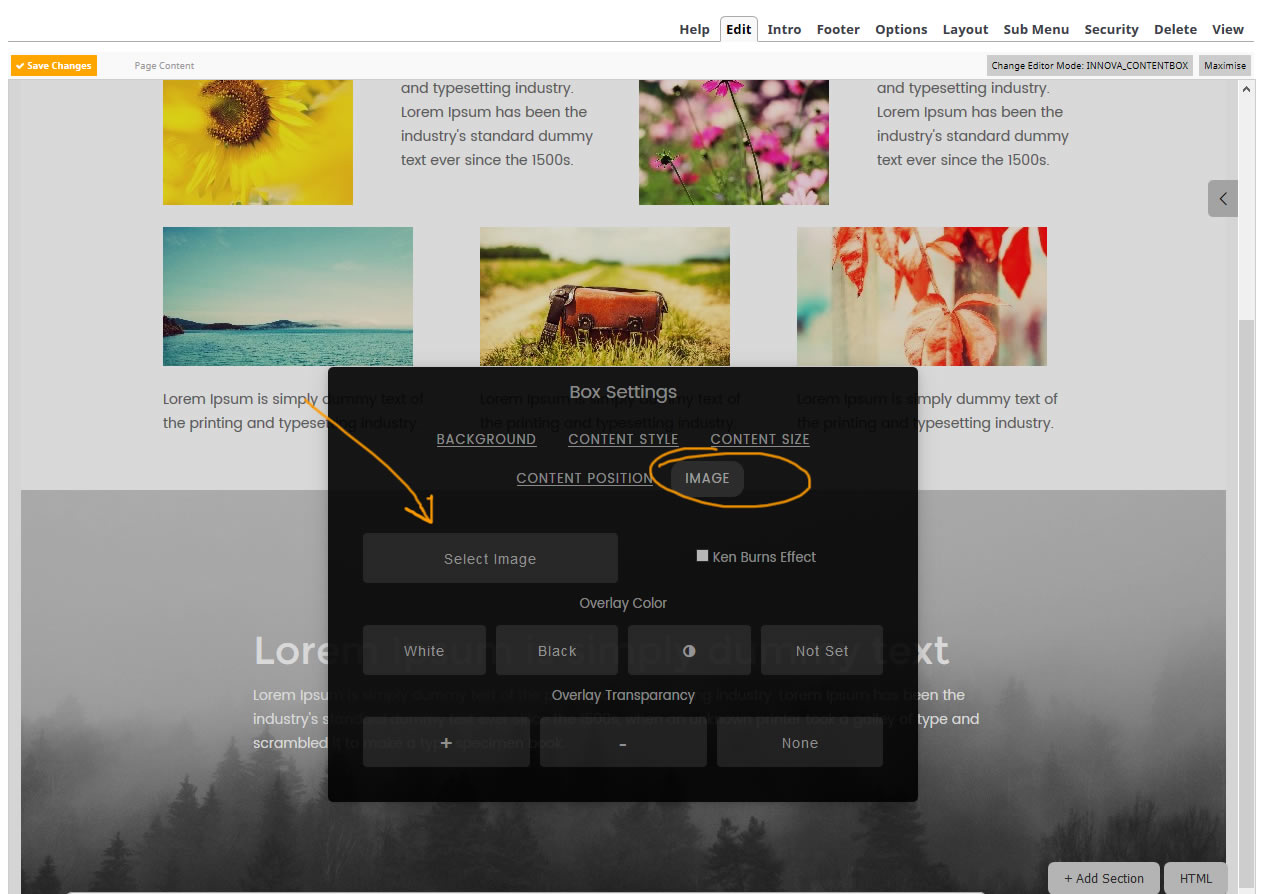Image resolution: width=1262 pixels, height=894 pixels.
Task: Click the Overlay Color label
Action: (x=623, y=603)
